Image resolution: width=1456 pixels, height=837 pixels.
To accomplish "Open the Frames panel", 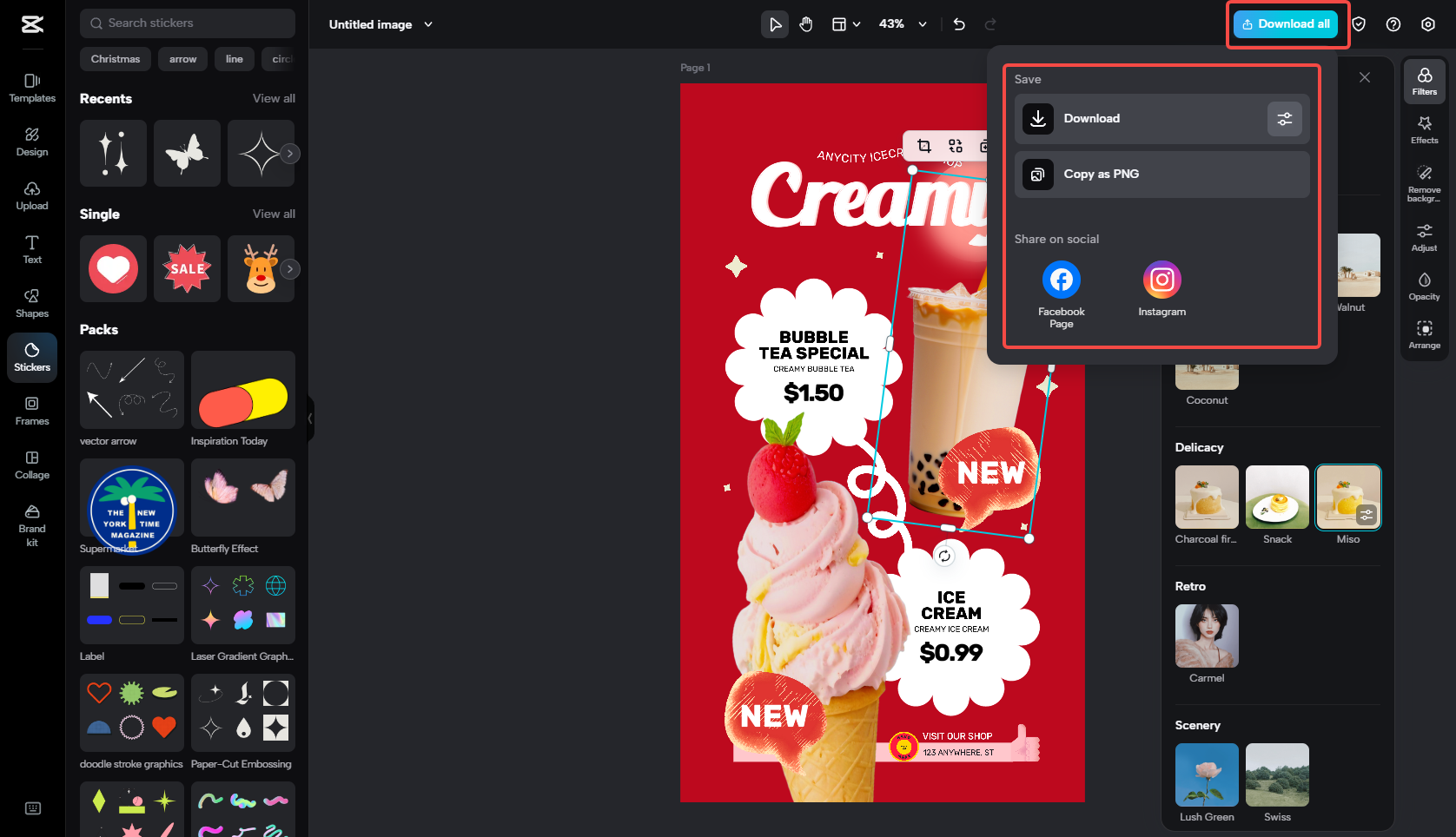I will [32, 412].
